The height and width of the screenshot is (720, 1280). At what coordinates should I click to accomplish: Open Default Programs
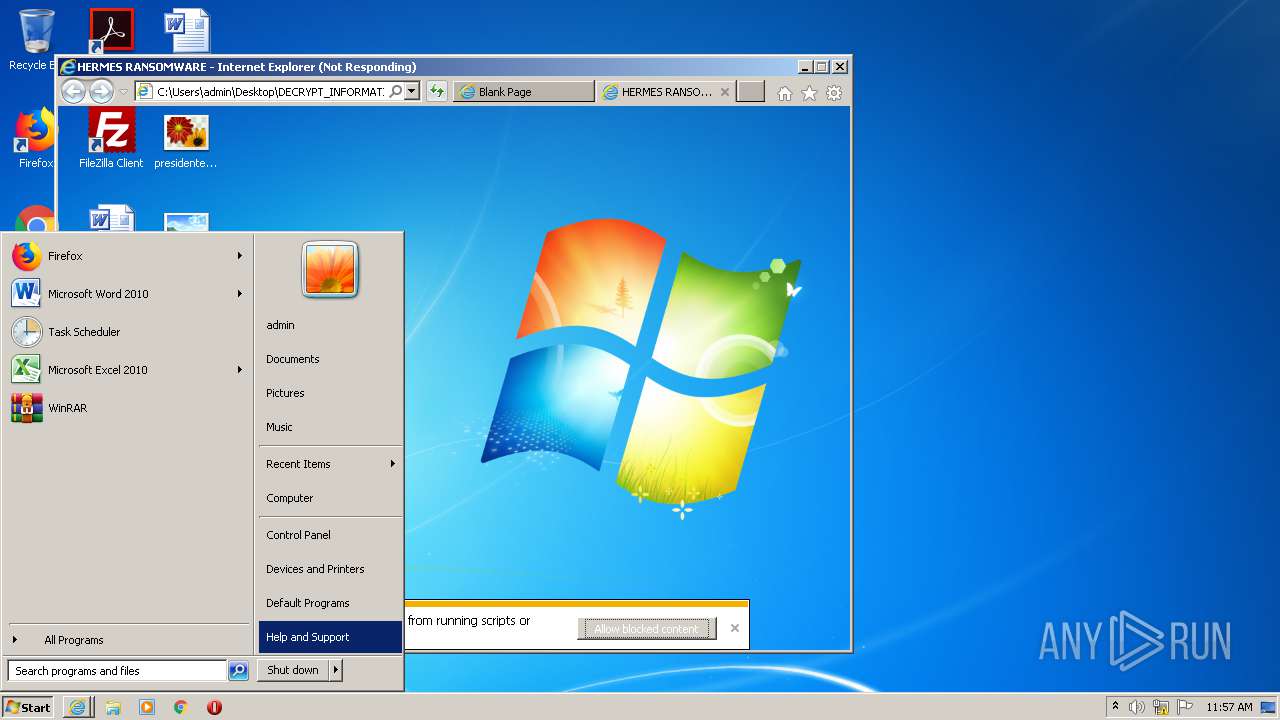pos(330,603)
